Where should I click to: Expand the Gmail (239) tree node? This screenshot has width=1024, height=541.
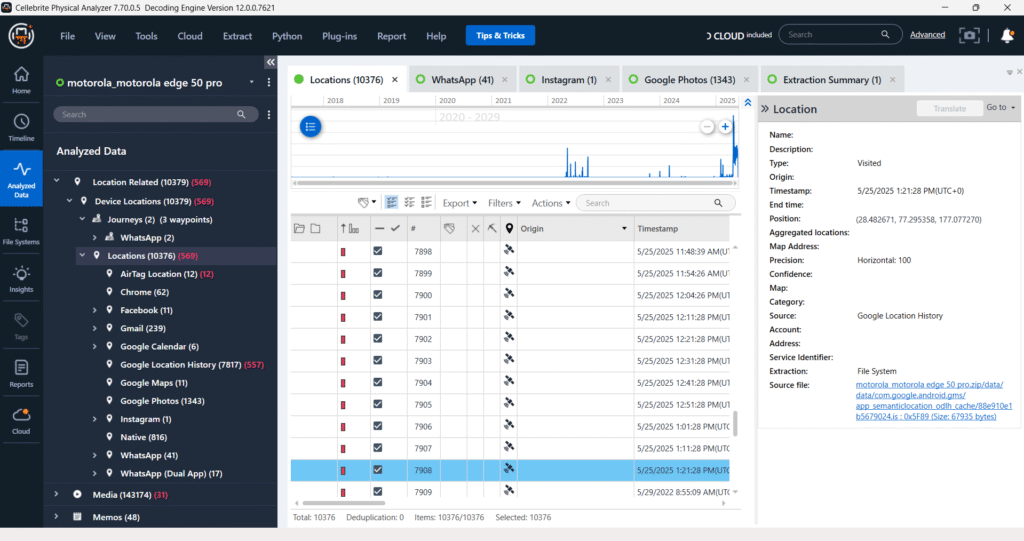pos(95,328)
